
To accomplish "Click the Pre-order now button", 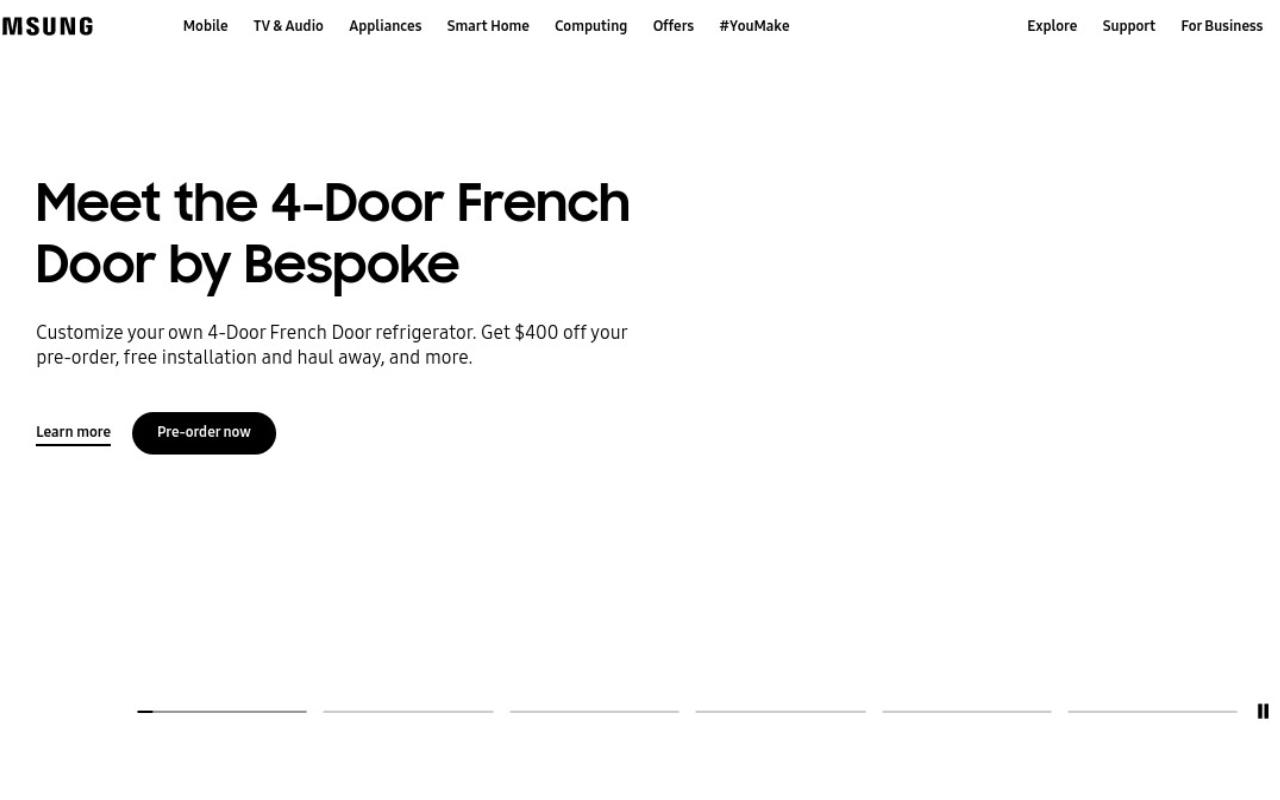I will pos(204,433).
